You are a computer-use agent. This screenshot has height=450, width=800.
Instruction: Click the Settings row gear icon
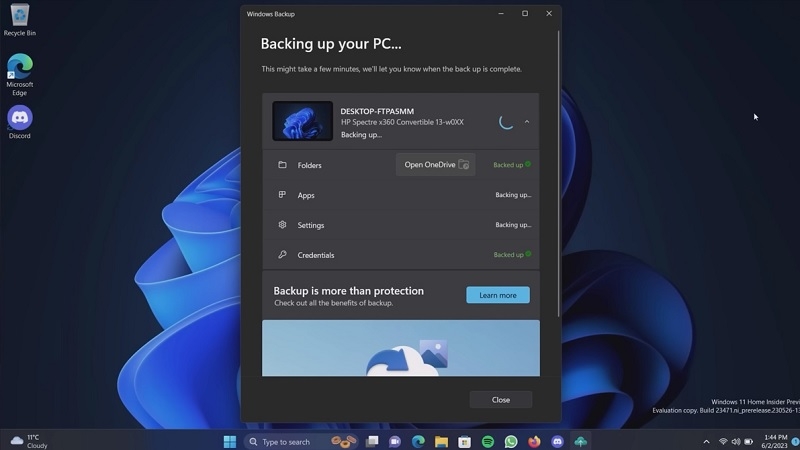point(282,224)
